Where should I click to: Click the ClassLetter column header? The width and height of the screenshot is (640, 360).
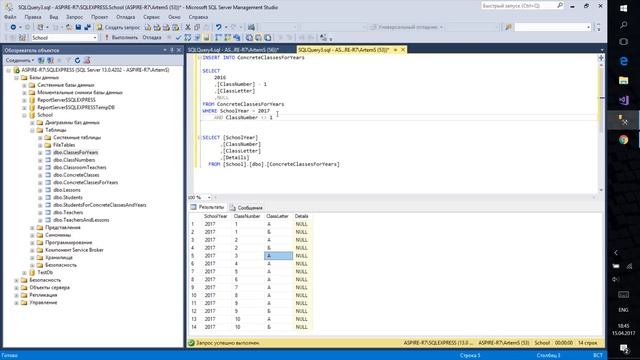click(278, 216)
